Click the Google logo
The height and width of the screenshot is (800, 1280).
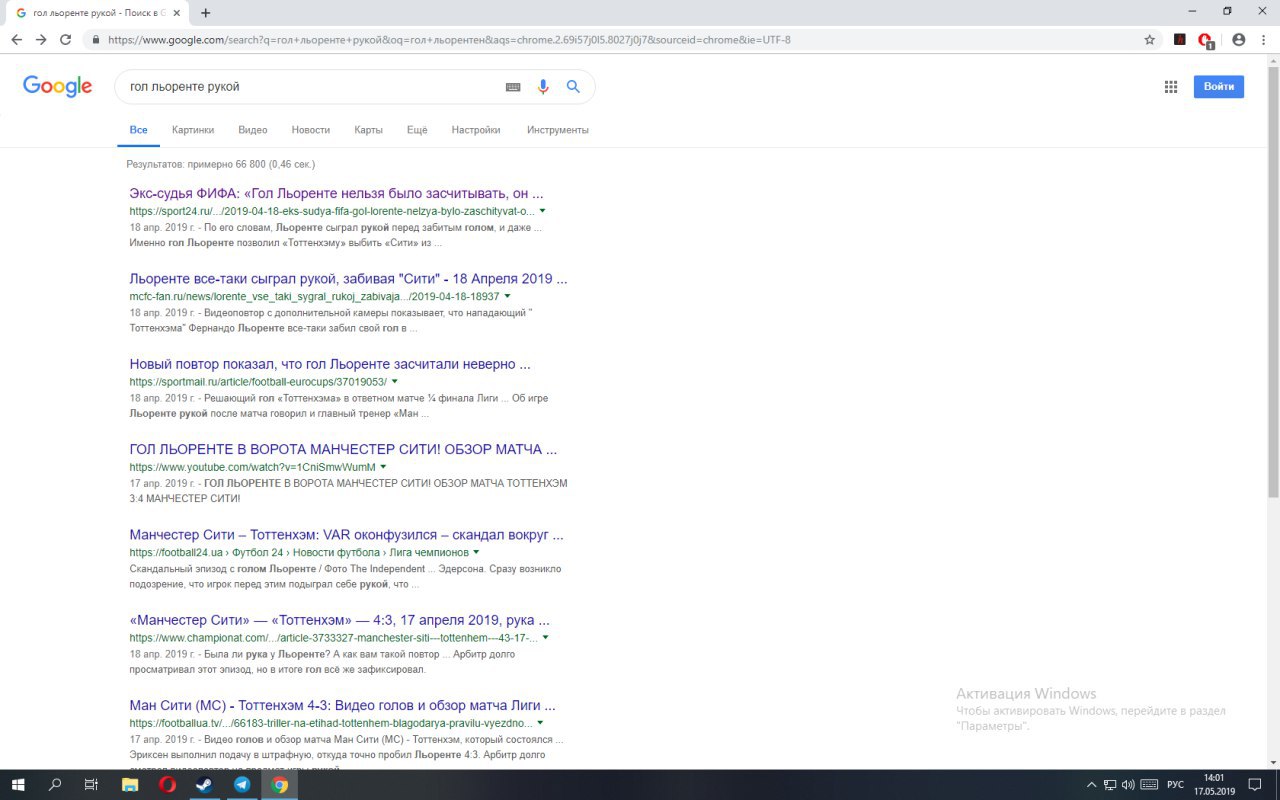pos(58,86)
